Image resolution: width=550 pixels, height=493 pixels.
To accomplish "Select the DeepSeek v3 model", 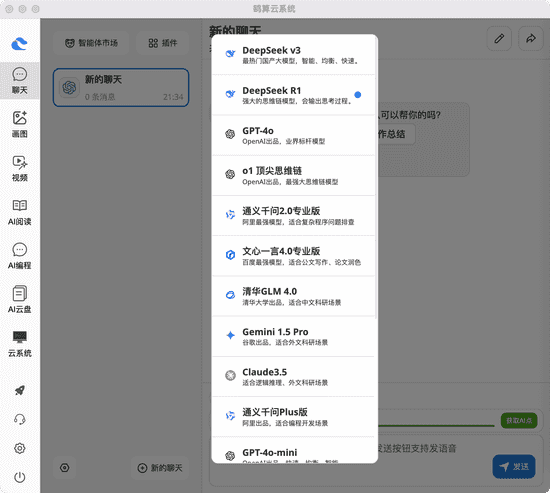I will pyautogui.click(x=294, y=54).
